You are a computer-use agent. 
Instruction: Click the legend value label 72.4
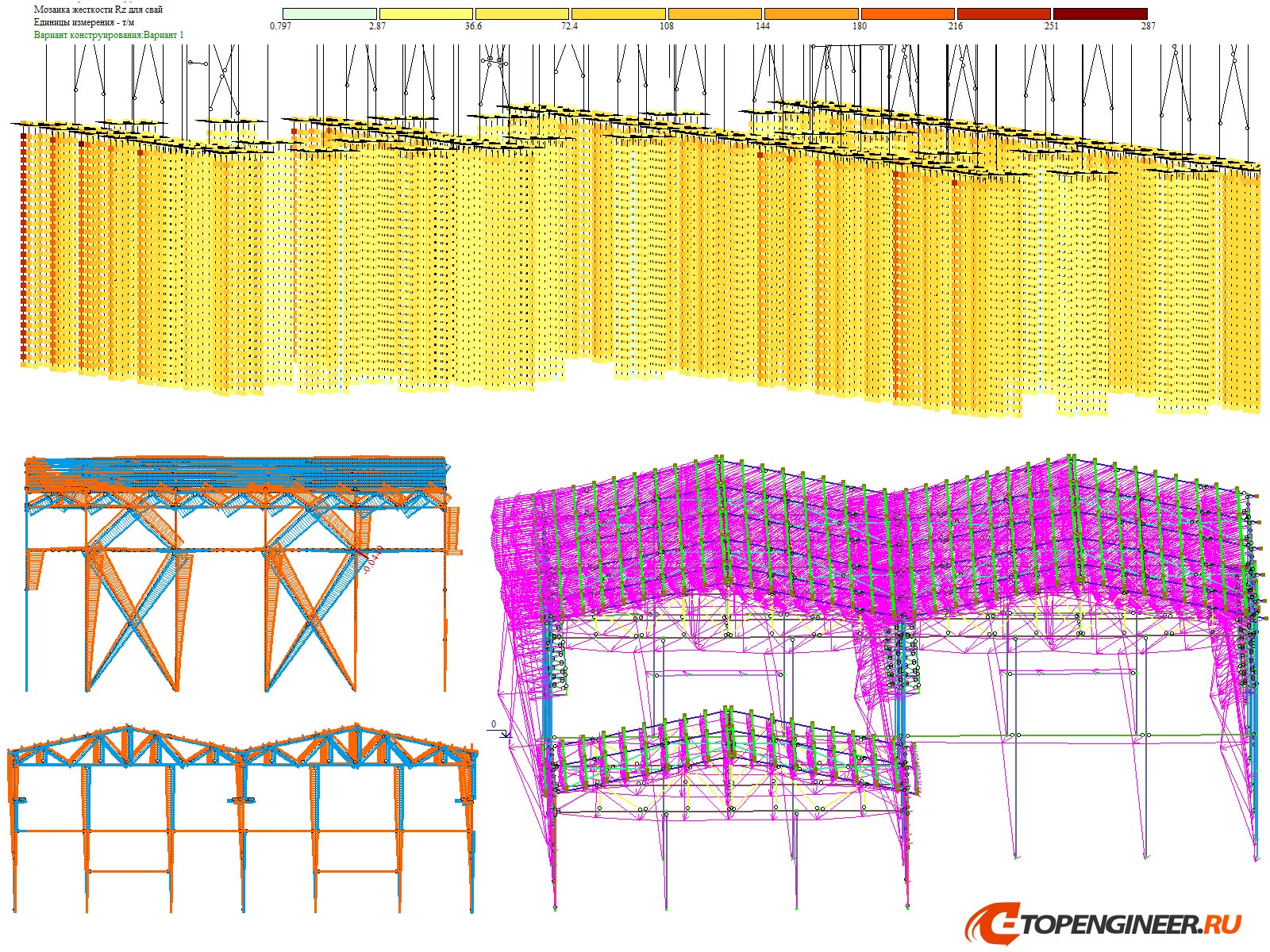(568, 26)
